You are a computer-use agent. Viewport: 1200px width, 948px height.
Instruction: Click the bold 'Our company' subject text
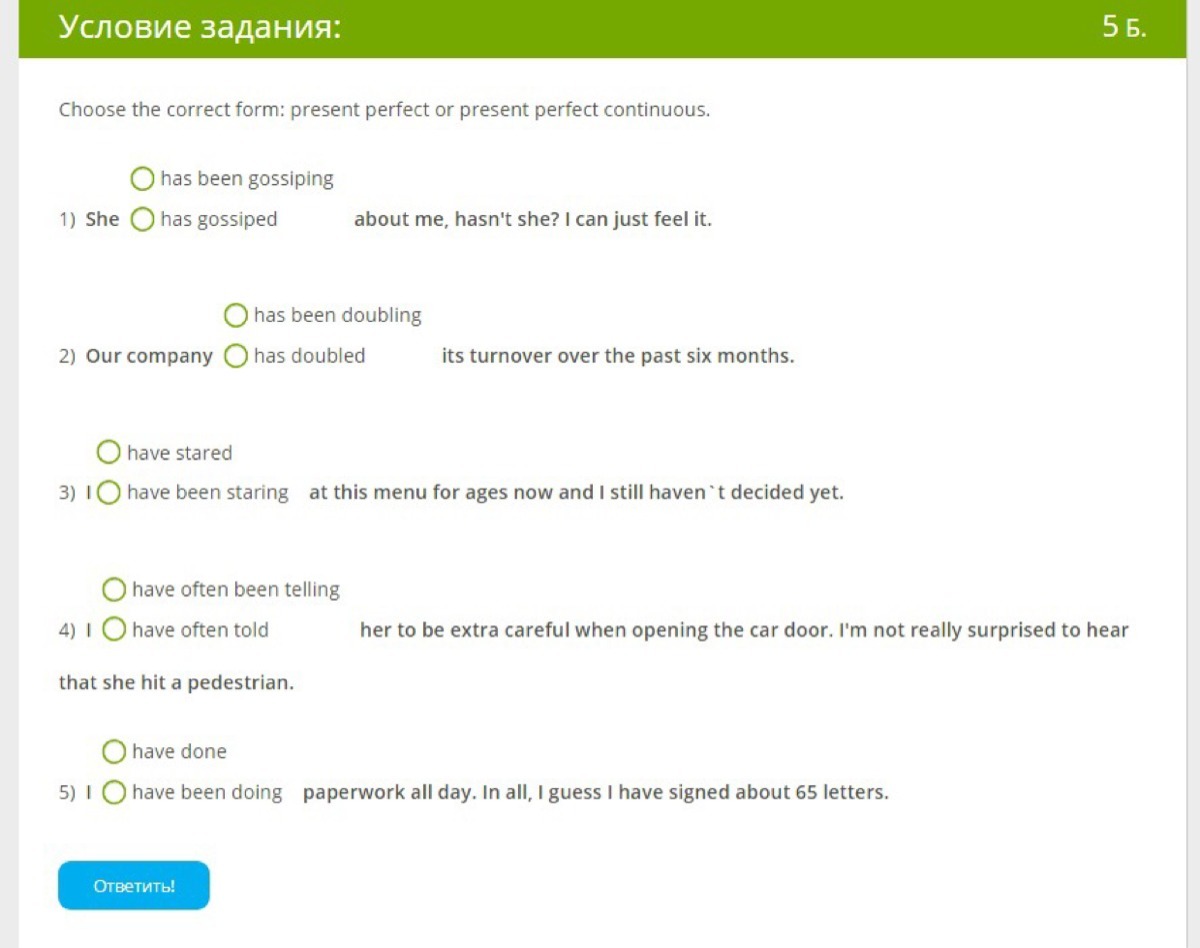coord(149,356)
